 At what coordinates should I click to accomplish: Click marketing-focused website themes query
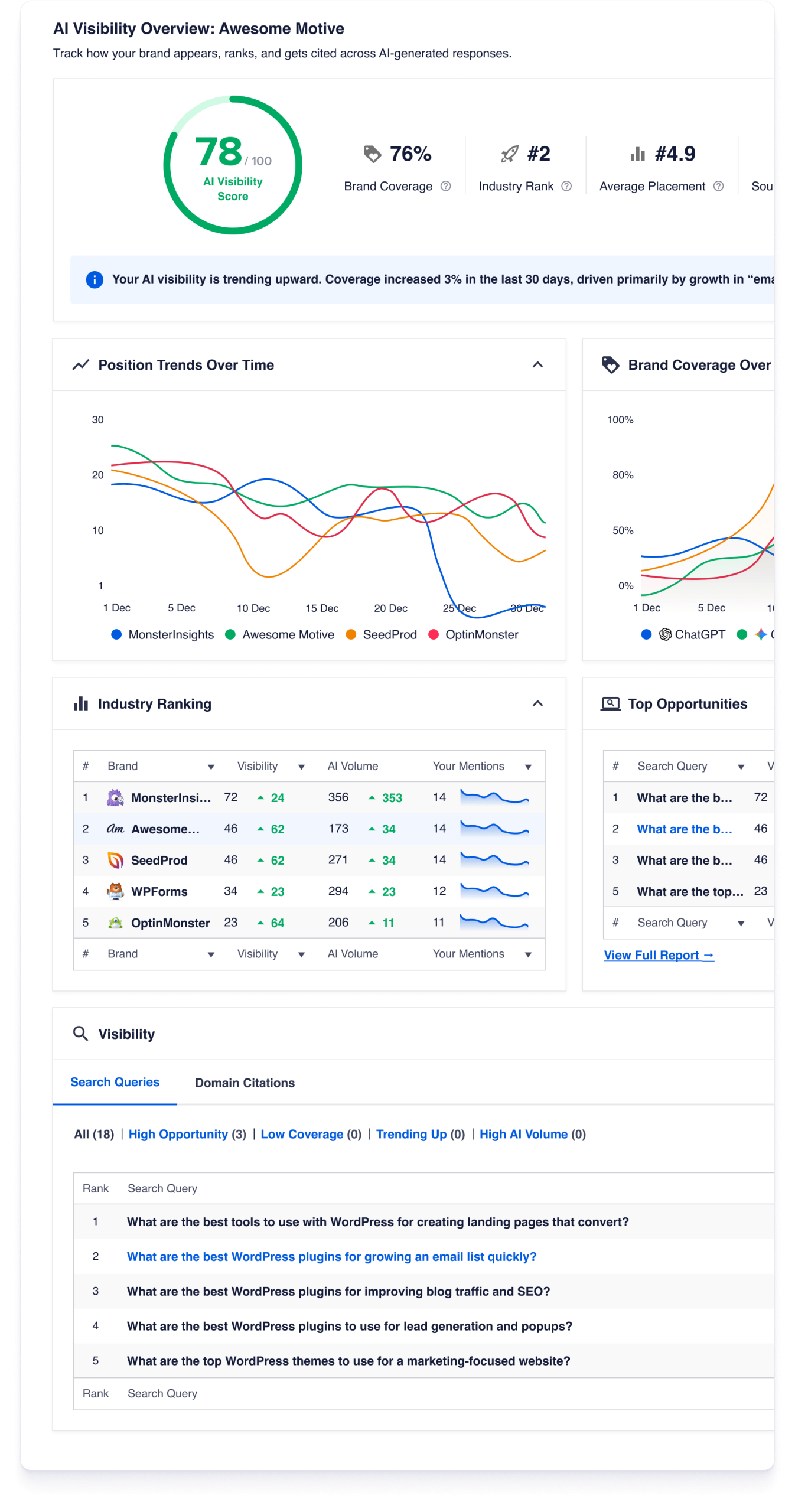pos(348,1361)
